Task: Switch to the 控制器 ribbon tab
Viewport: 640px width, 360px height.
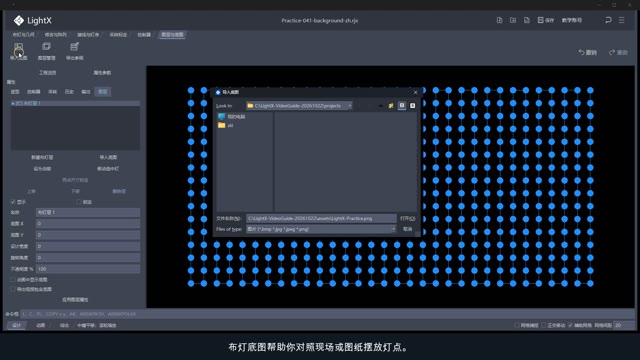Action: (x=144, y=35)
